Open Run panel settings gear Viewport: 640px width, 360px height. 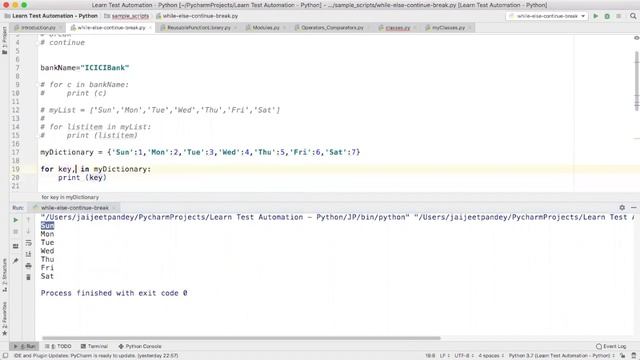(x=622, y=207)
